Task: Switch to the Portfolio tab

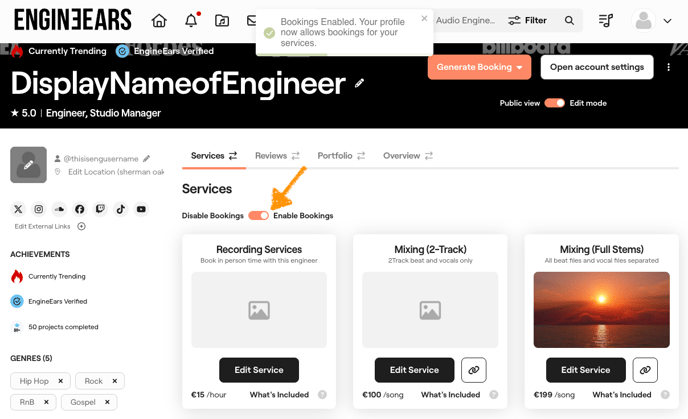Action: coord(341,156)
